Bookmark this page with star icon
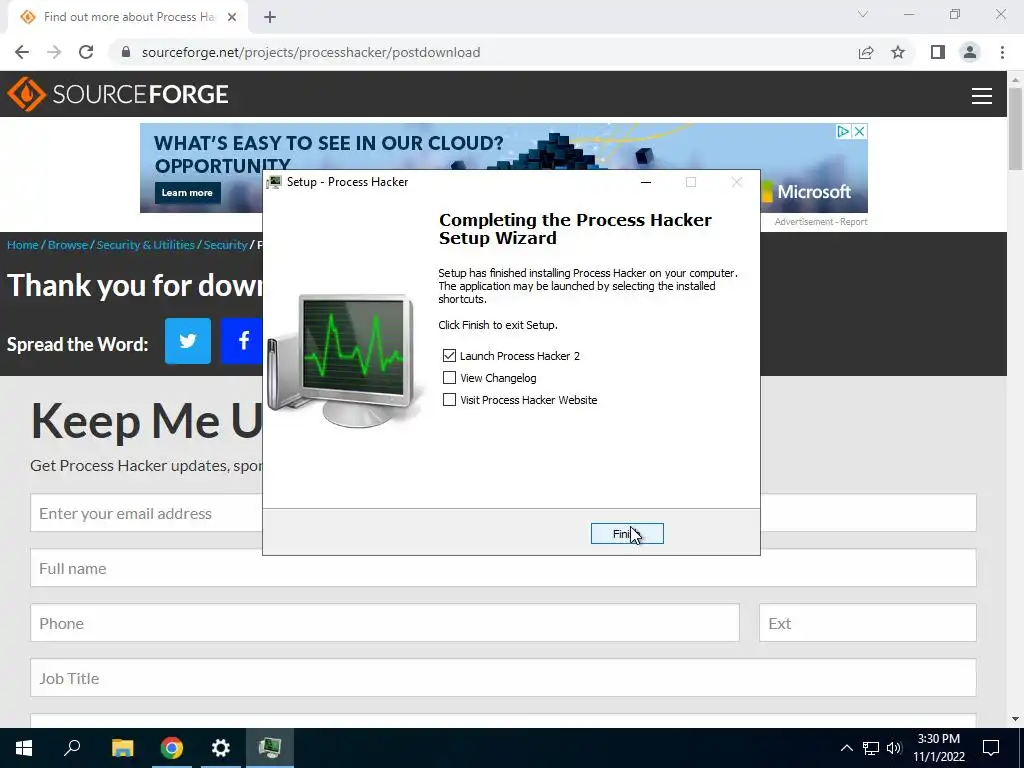 pyautogui.click(x=898, y=52)
